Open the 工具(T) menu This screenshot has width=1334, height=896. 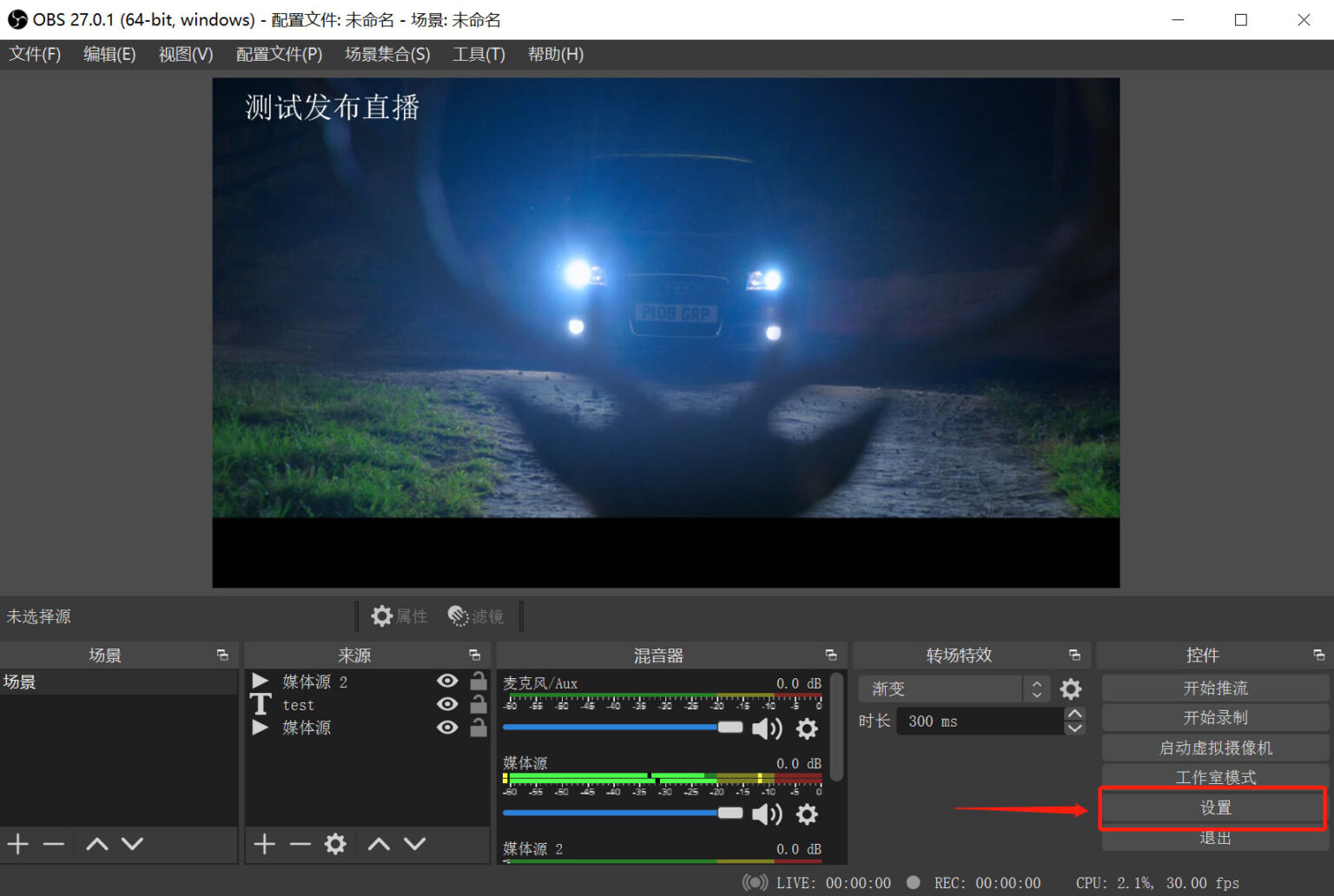(479, 54)
